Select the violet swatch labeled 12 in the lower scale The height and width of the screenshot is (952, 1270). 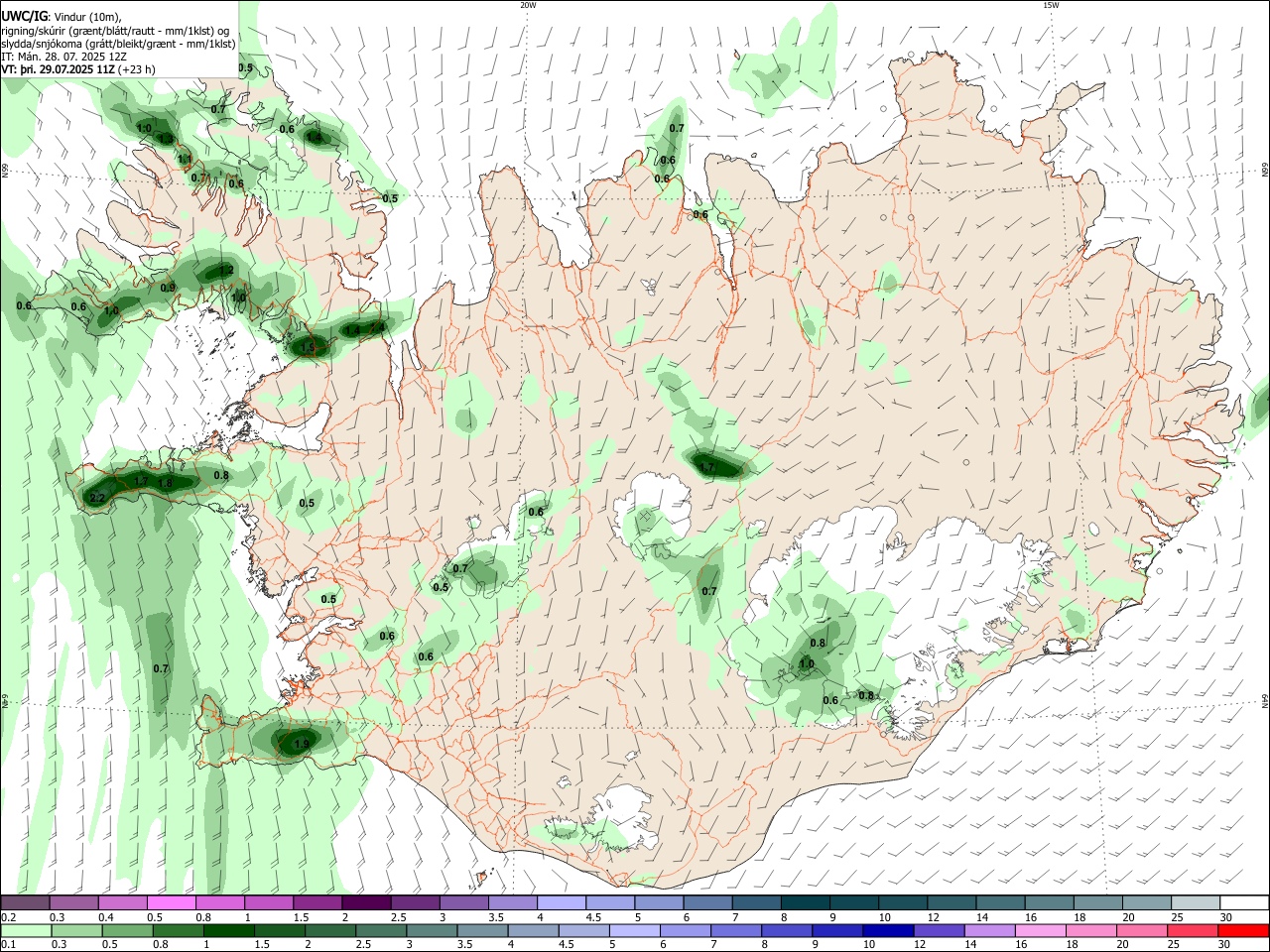click(939, 930)
